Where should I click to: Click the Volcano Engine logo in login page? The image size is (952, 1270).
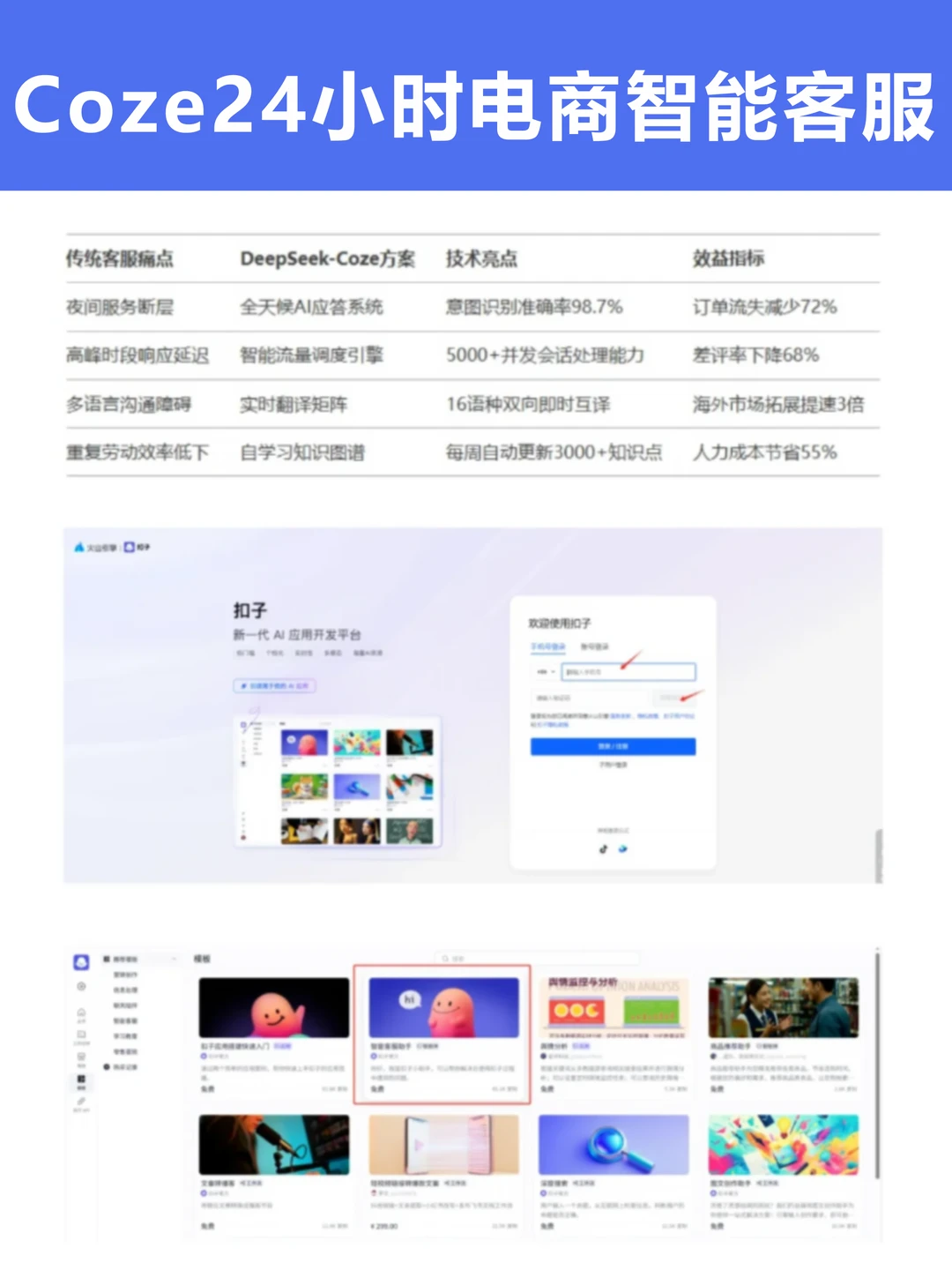pos(95,548)
